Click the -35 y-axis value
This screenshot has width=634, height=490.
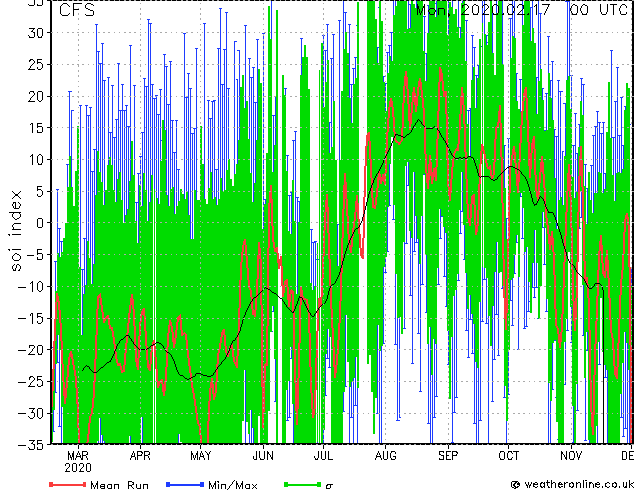31,445
